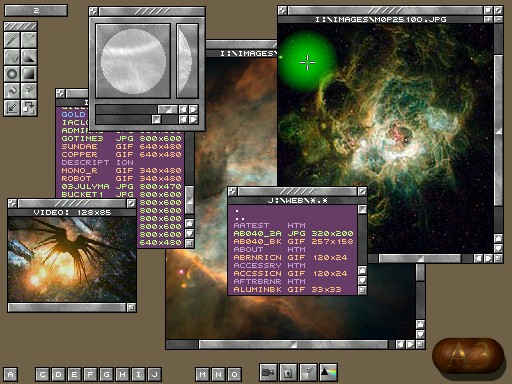Click right arrow on lower brush slider
The height and width of the screenshot is (384, 512).
point(193,119)
